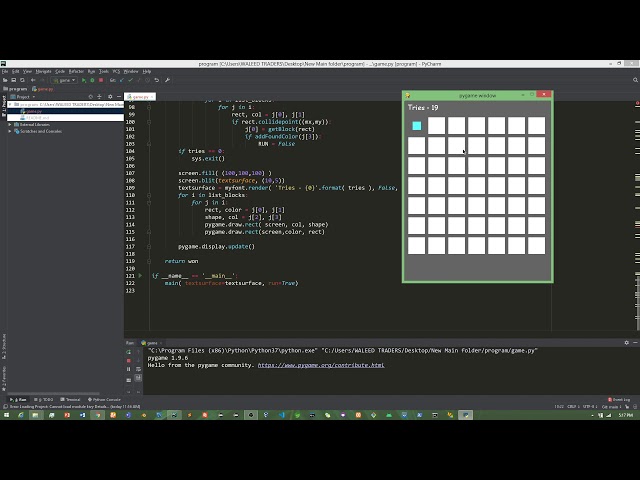Click the VCS update project arrow icon
The height and width of the screenshot is (480, 640).
122,80
